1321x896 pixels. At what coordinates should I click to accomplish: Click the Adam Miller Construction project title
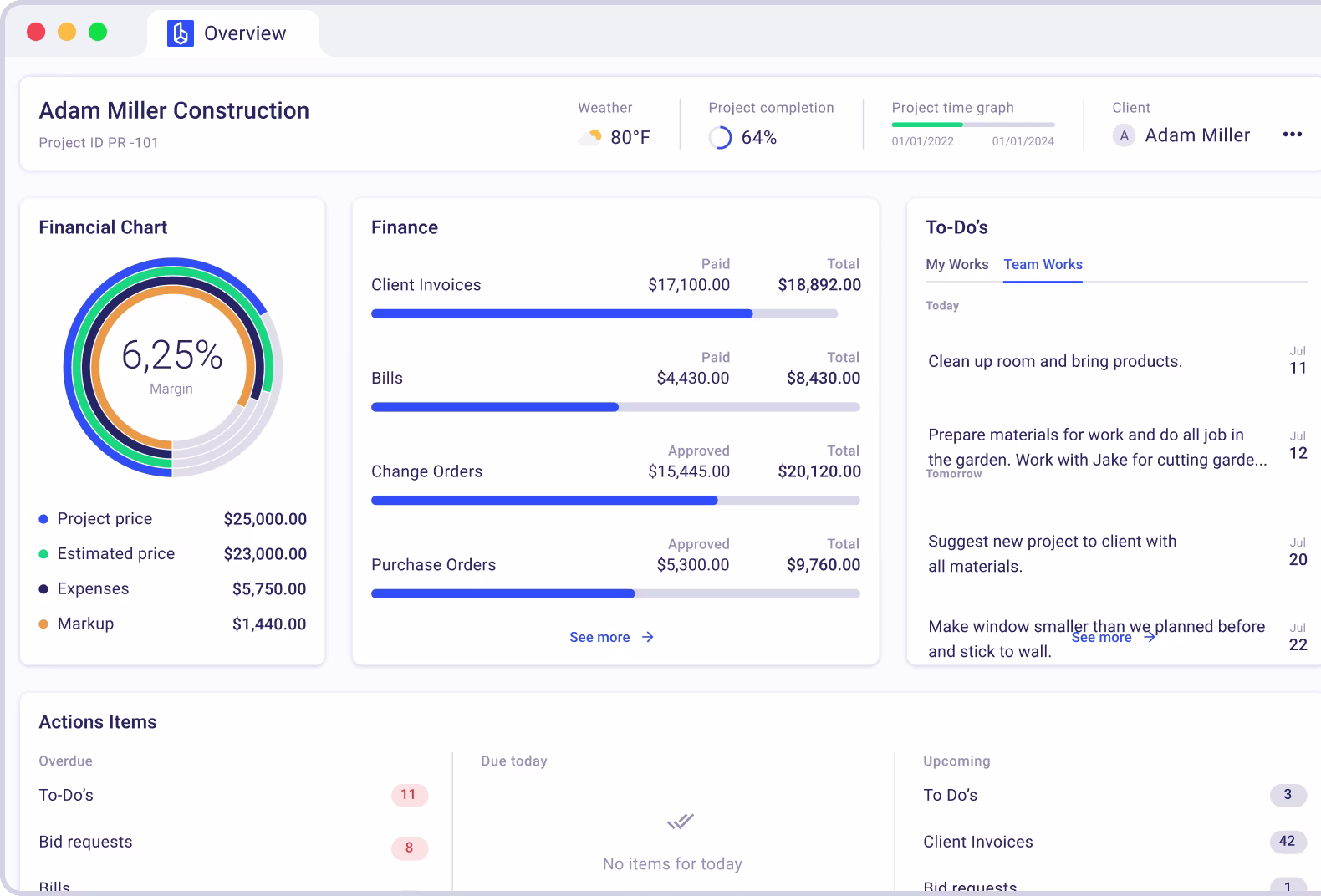[x=174, y=110]
